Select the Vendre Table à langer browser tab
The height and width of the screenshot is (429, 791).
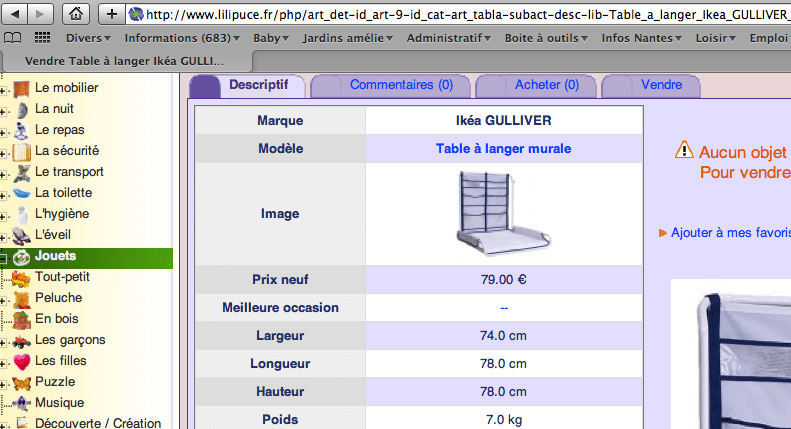[x=127, y=61]
